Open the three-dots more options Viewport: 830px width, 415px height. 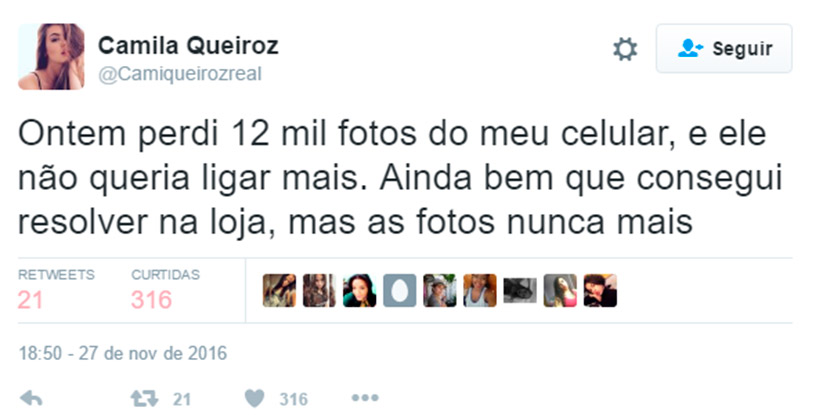click(365, 398)
